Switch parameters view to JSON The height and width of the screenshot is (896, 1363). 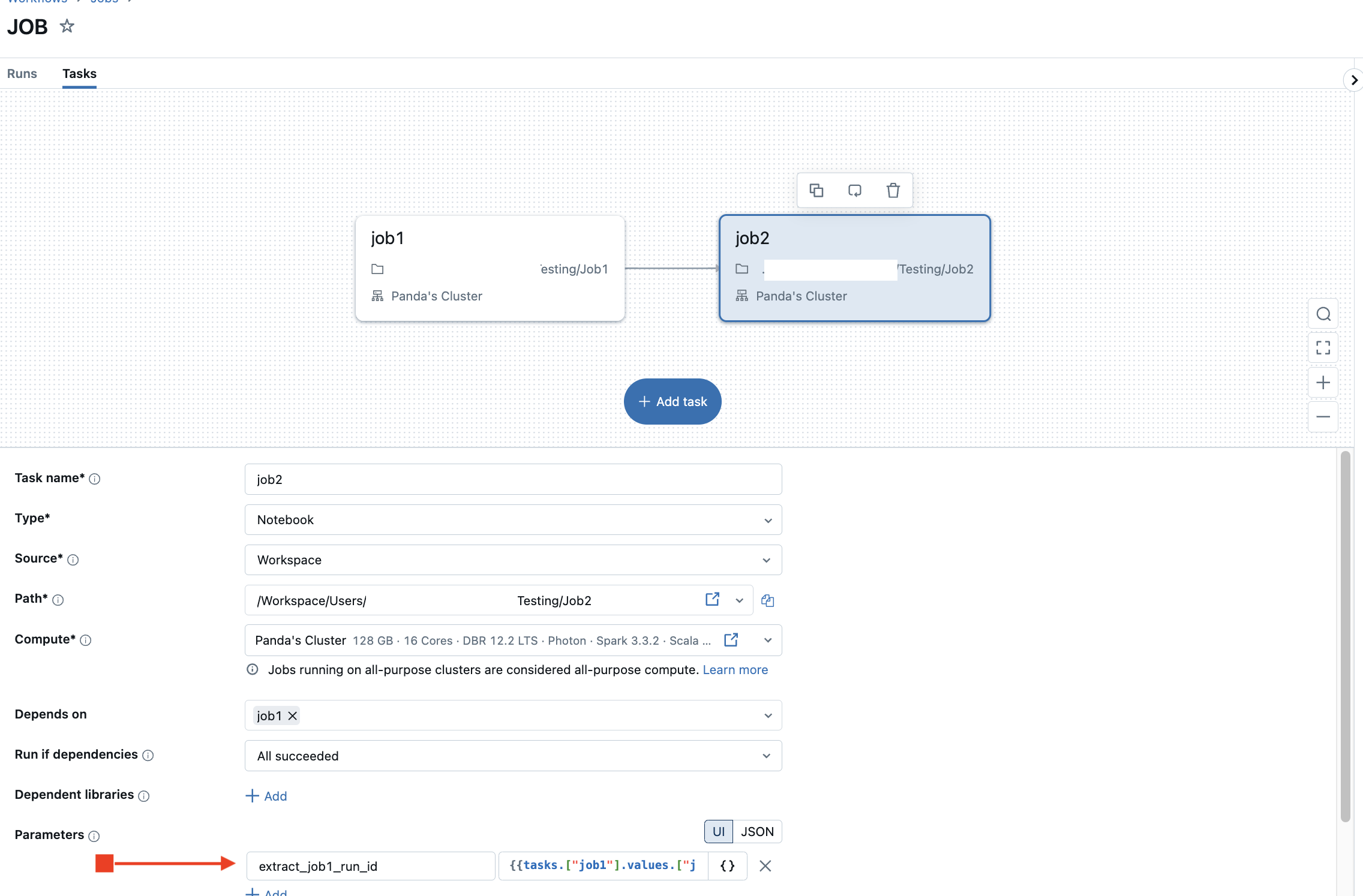point(757,831)
